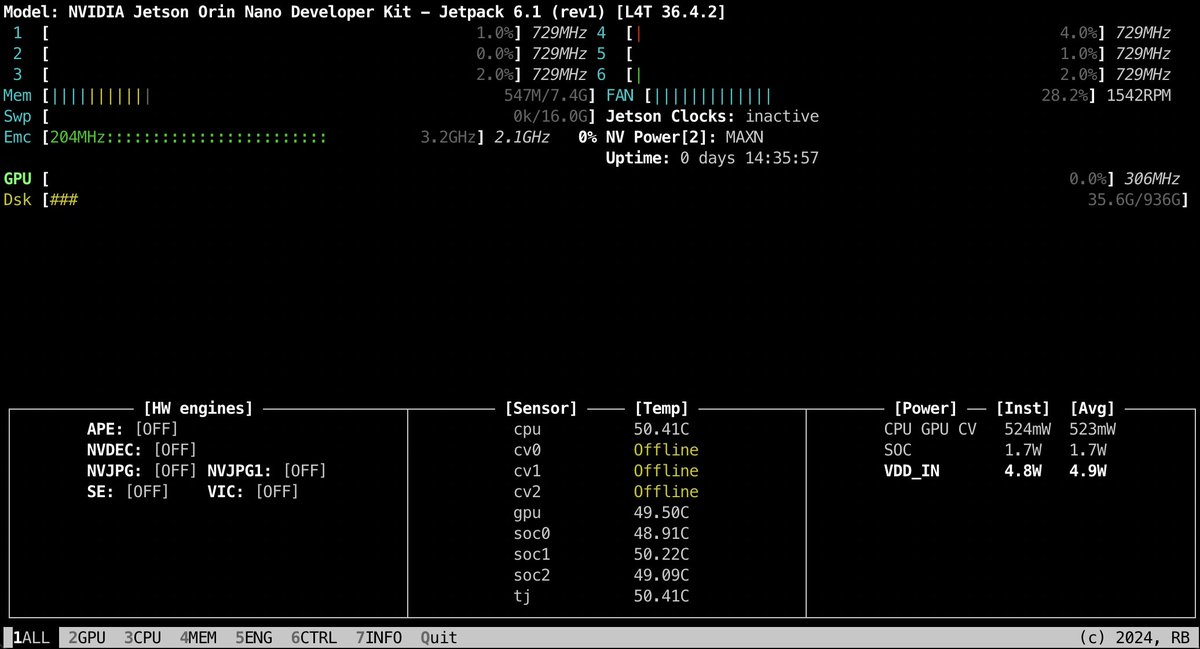Click the 4.8W instantaneous VDD_IN value

[x=1023, y=471]
